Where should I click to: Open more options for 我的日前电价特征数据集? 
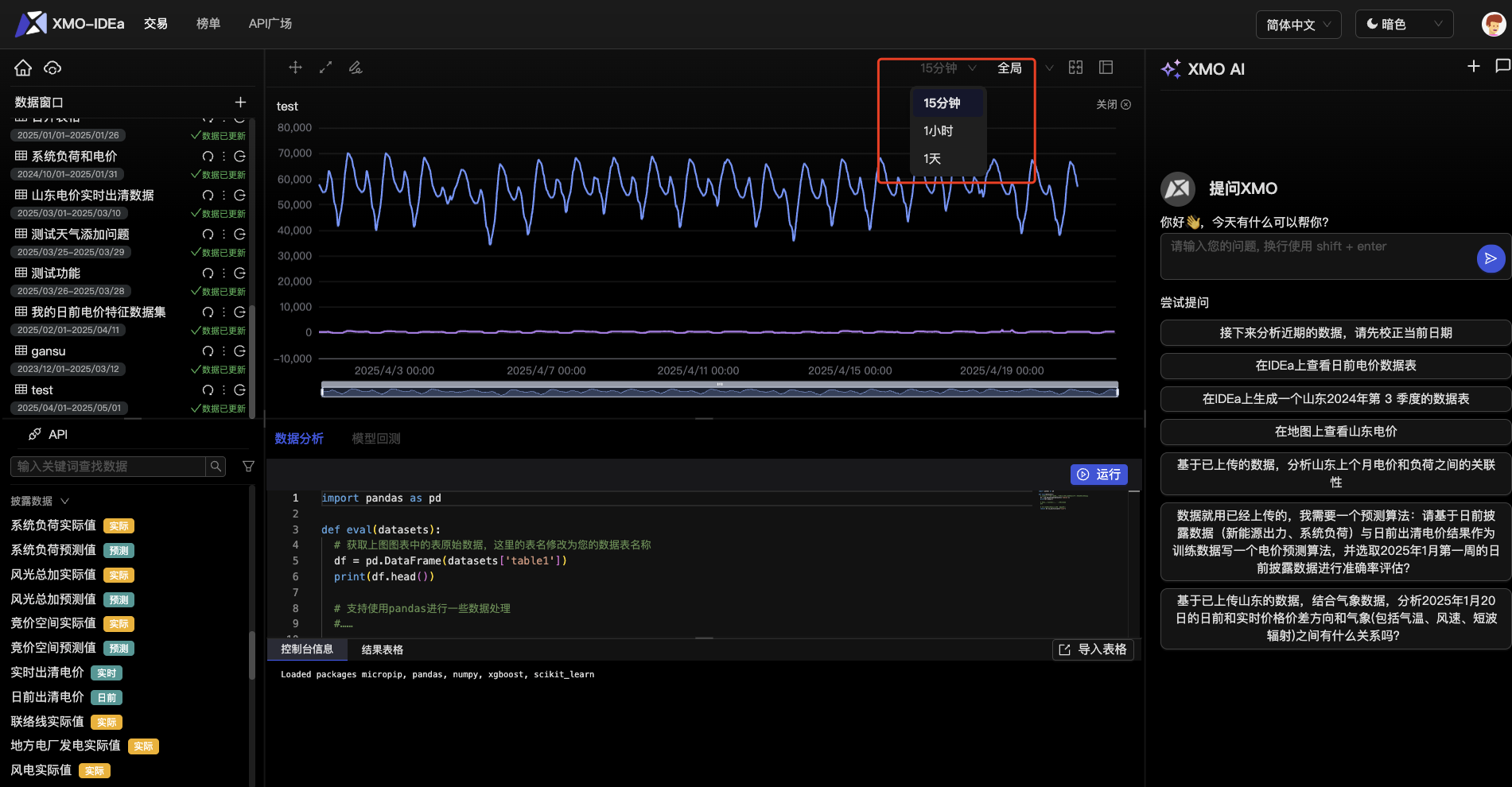coord(223,312)
